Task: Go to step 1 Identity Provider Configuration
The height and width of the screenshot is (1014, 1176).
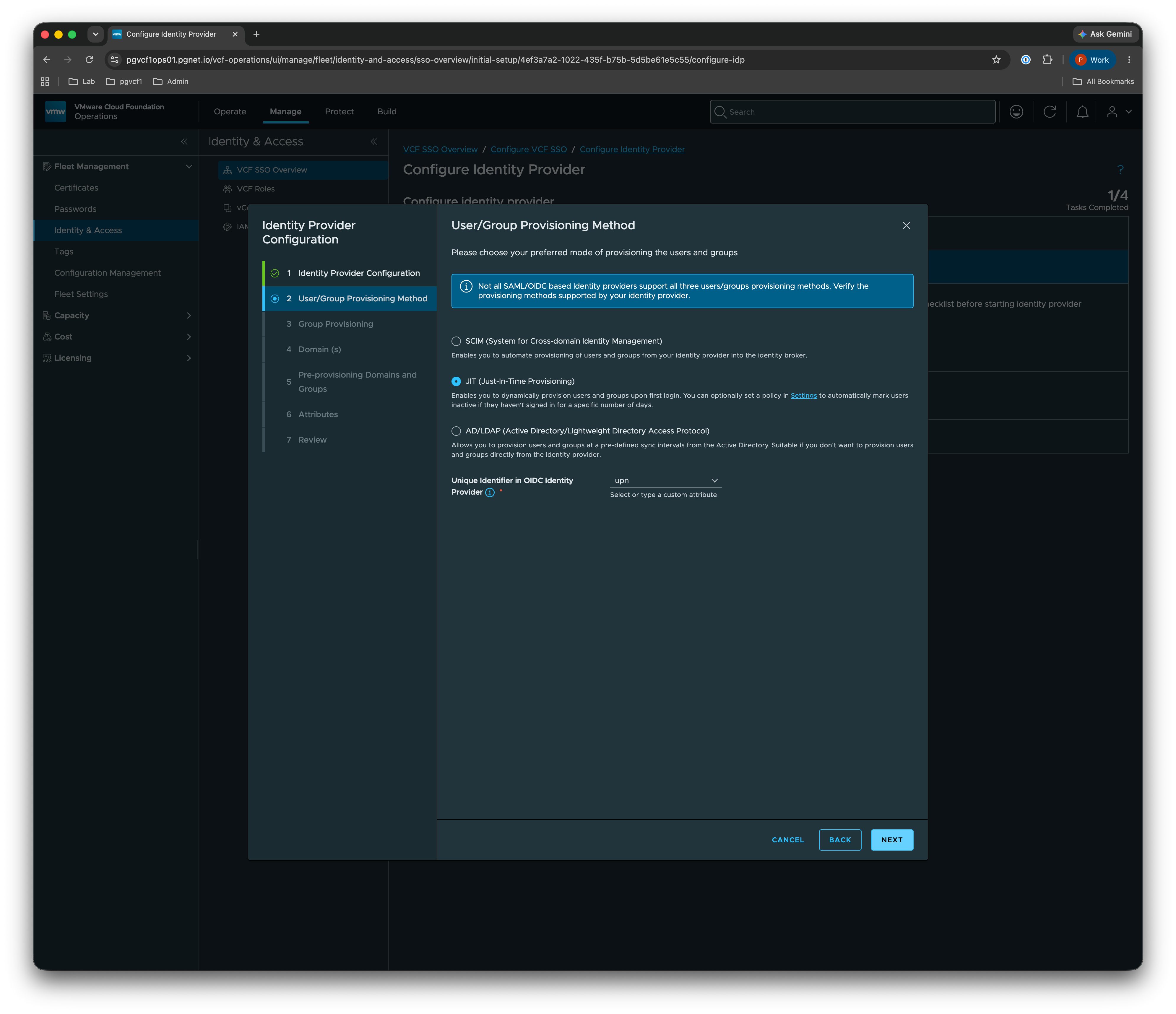Action: point(350,273)
